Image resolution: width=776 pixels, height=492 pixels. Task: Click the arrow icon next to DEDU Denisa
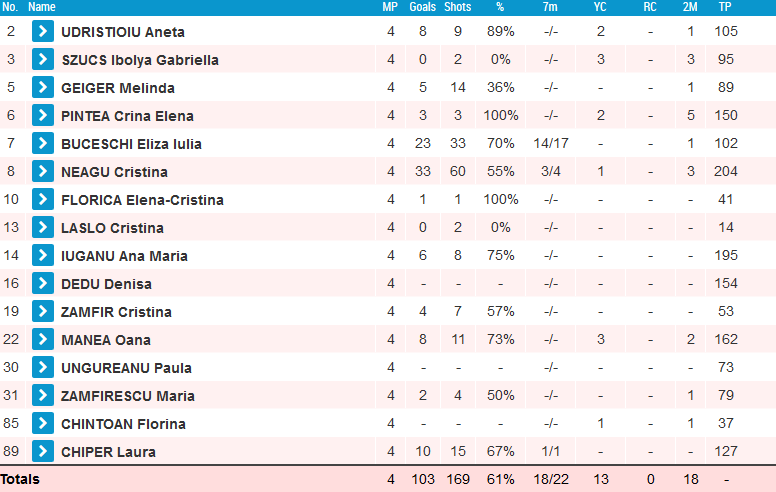[x=43, y=283]
